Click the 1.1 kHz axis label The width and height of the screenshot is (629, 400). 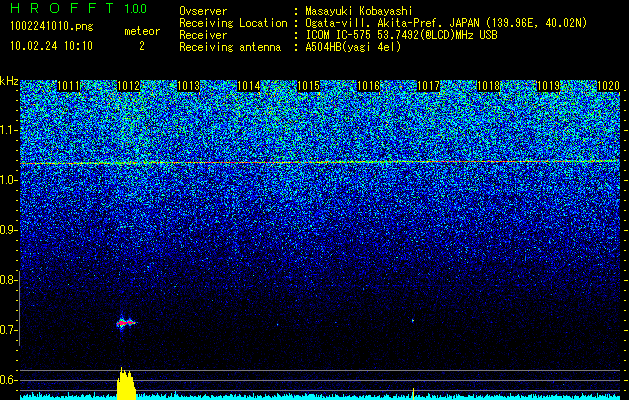pos(7,130)
